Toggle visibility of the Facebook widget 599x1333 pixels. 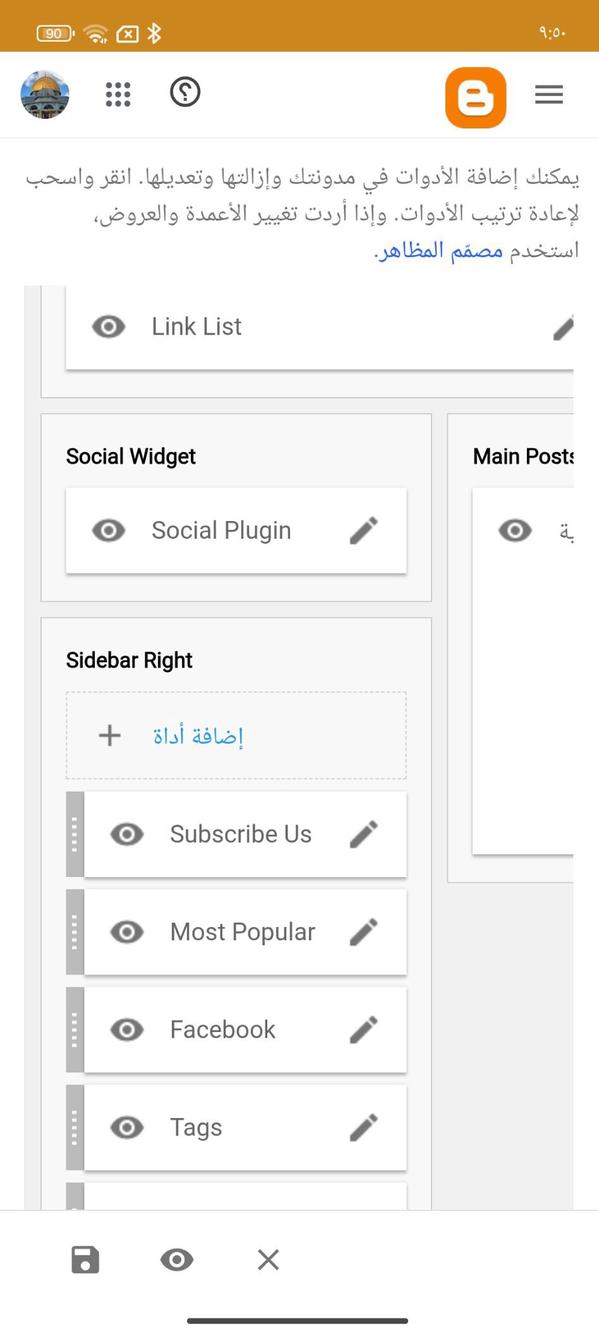point(127,1029)
